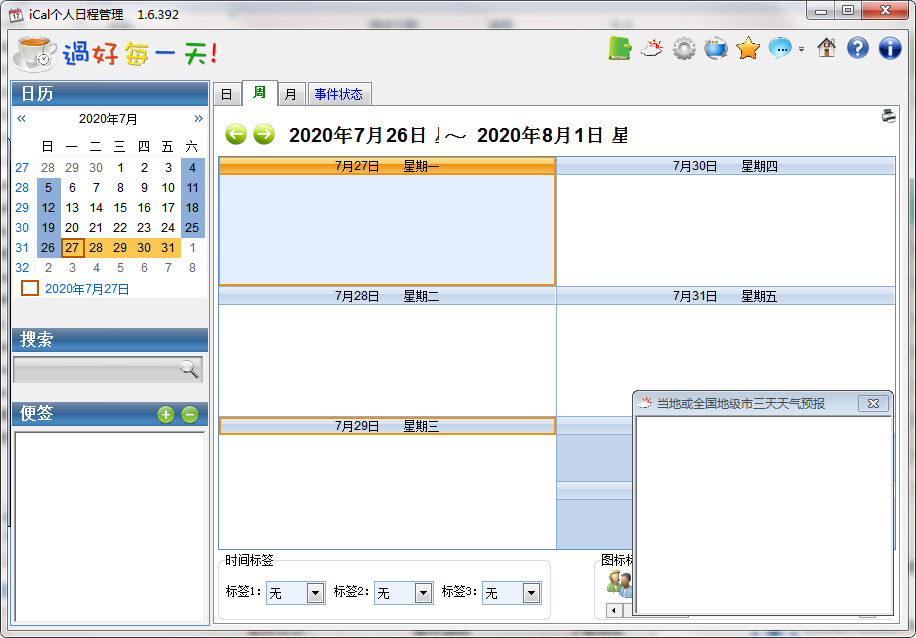Click the empty July 30 day cell
The height and width of the screenshot is (638, 916).
point(726,230)
